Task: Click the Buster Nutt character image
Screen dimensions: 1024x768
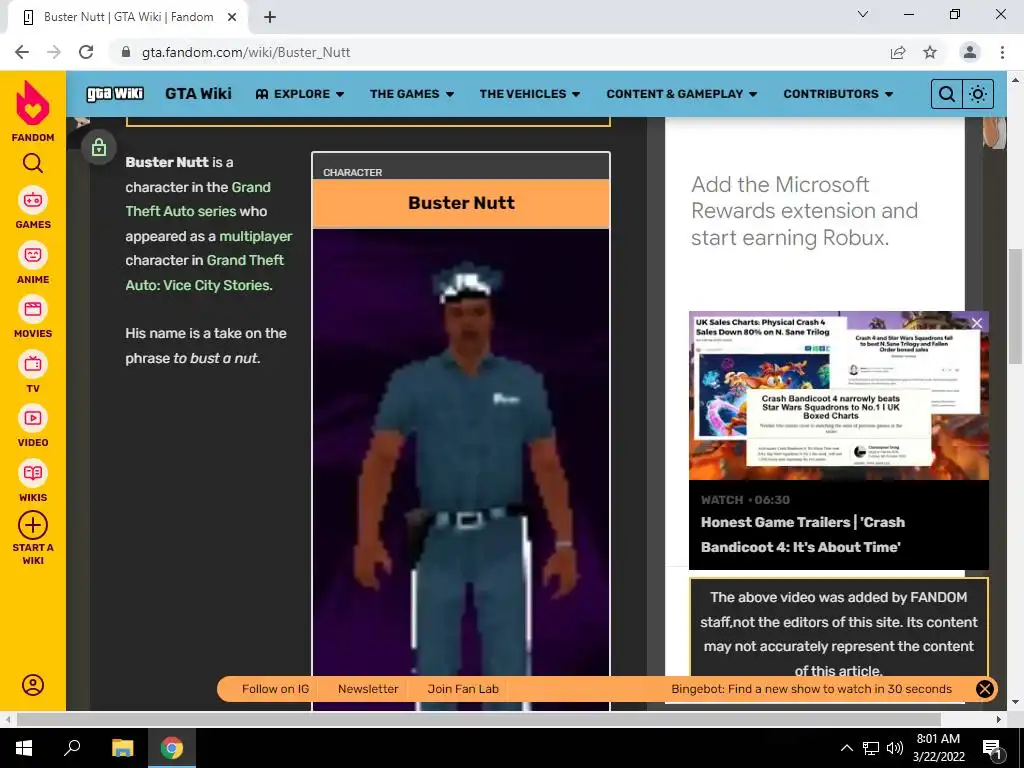Action: [x=461, y=469]
